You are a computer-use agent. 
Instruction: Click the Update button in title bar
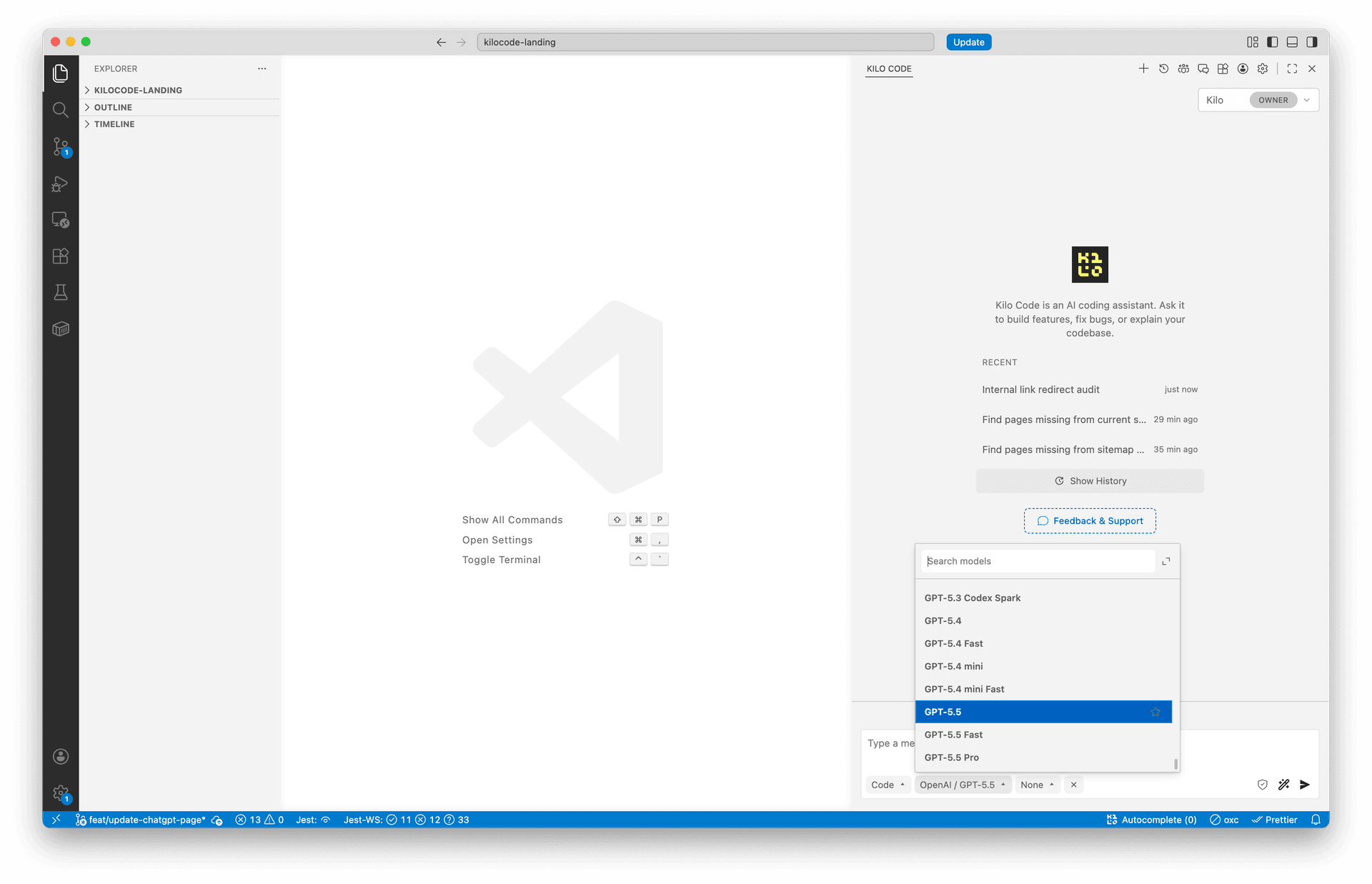click(x=969, y=42)
